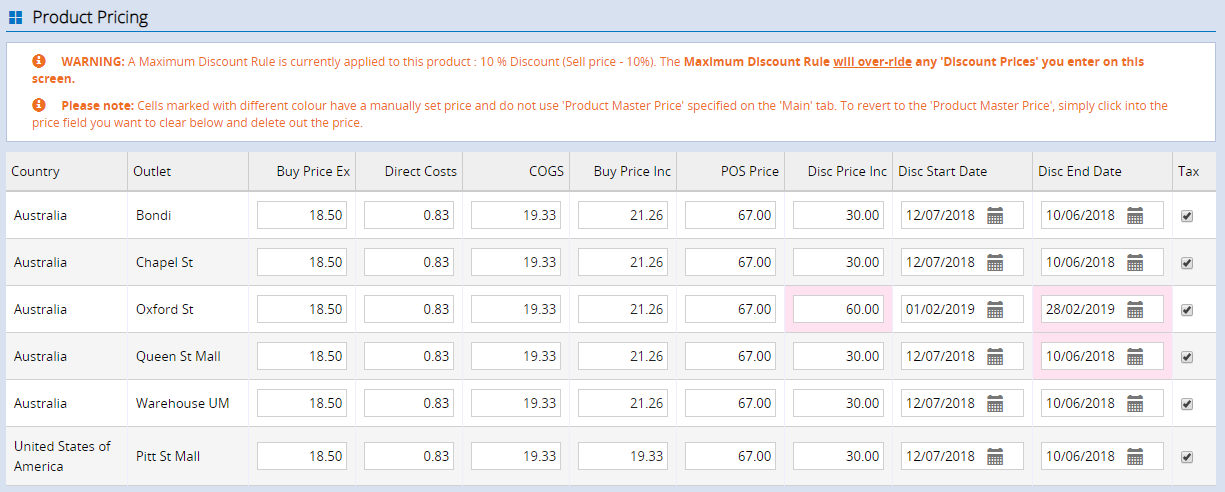Edit Queen St Mall Direct Costs field
Viewport: 1225px width, 492px height.
tap(409, 356)
